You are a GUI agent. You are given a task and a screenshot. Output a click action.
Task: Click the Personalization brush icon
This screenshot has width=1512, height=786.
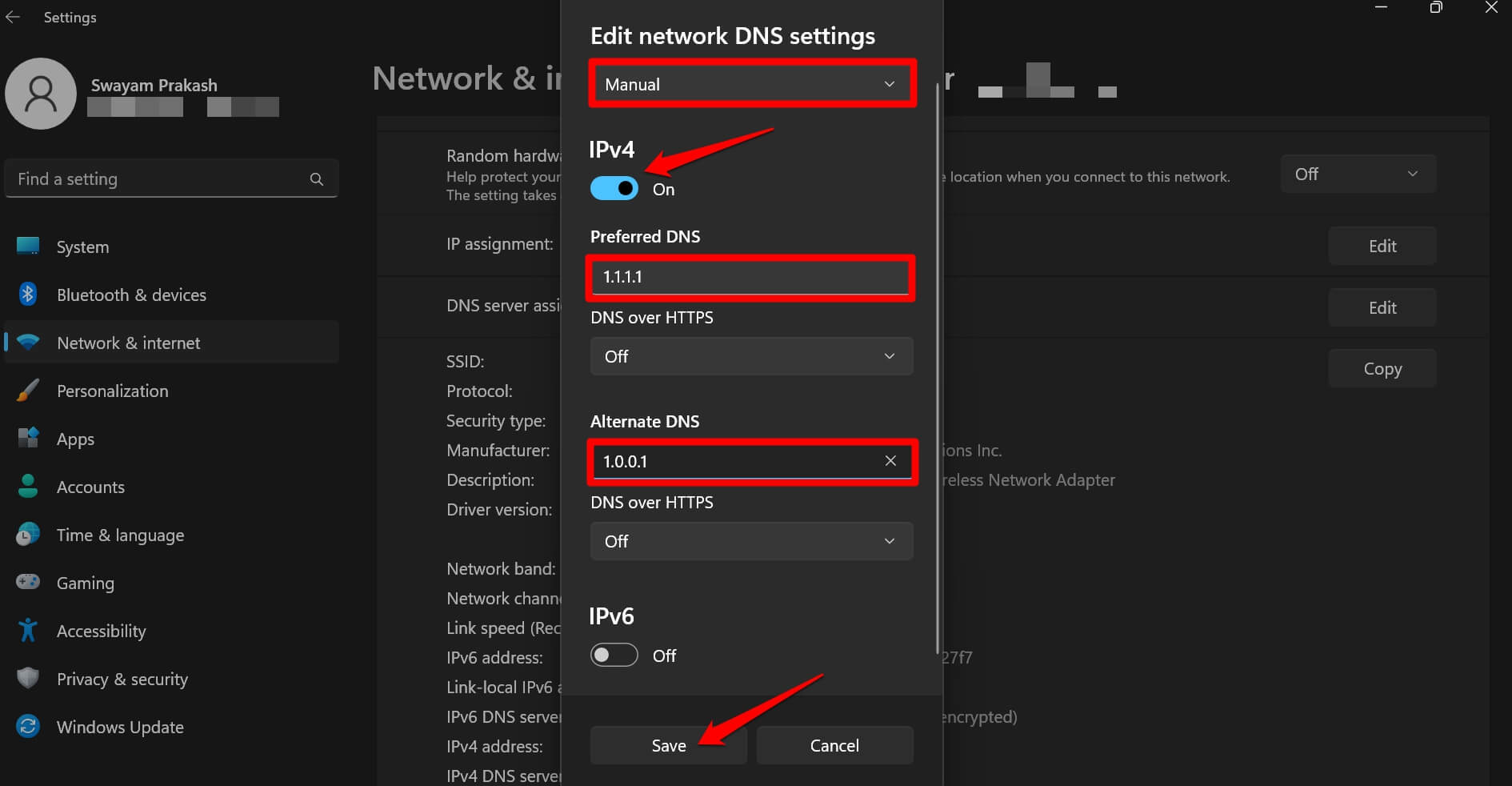point(28,391)
